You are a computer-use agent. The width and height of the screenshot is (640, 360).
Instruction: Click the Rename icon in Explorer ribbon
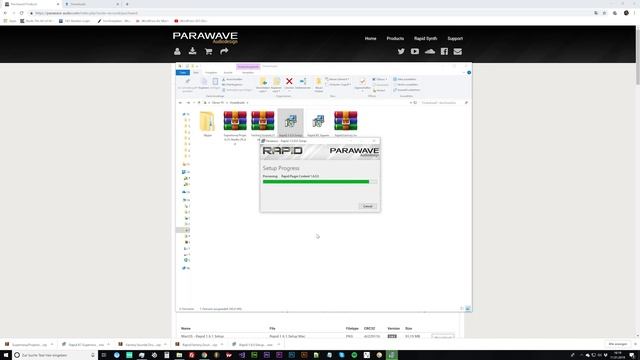(x=303, y=82)
